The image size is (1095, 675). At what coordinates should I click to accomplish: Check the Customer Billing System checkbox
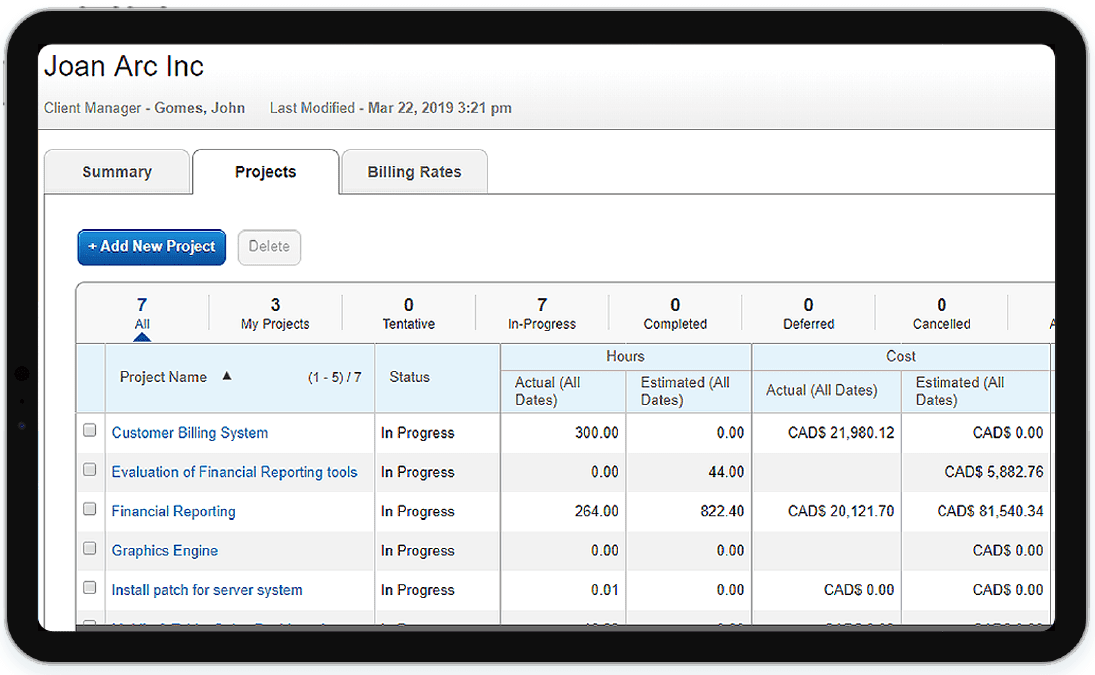[x=89, y=430]
